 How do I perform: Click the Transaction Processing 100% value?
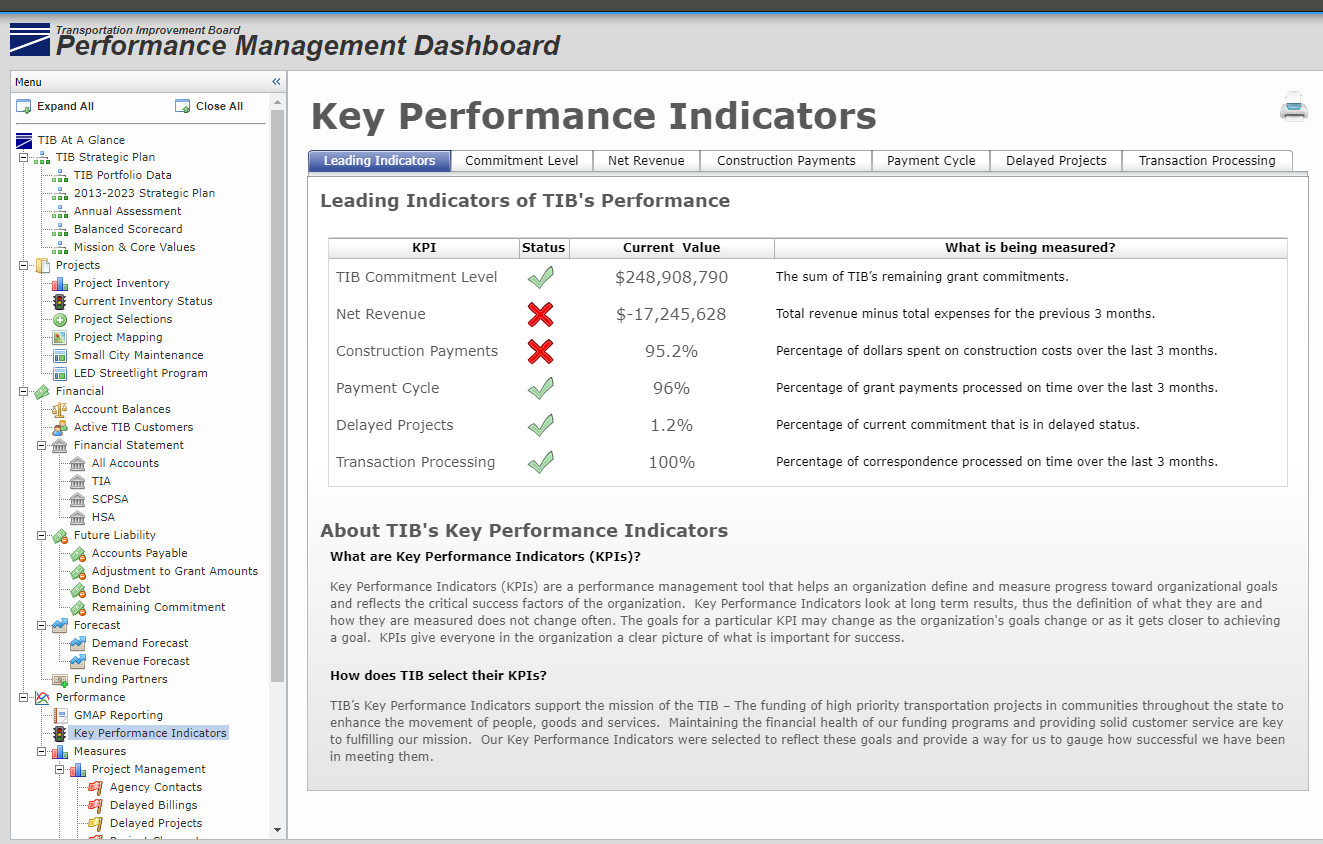671,462
